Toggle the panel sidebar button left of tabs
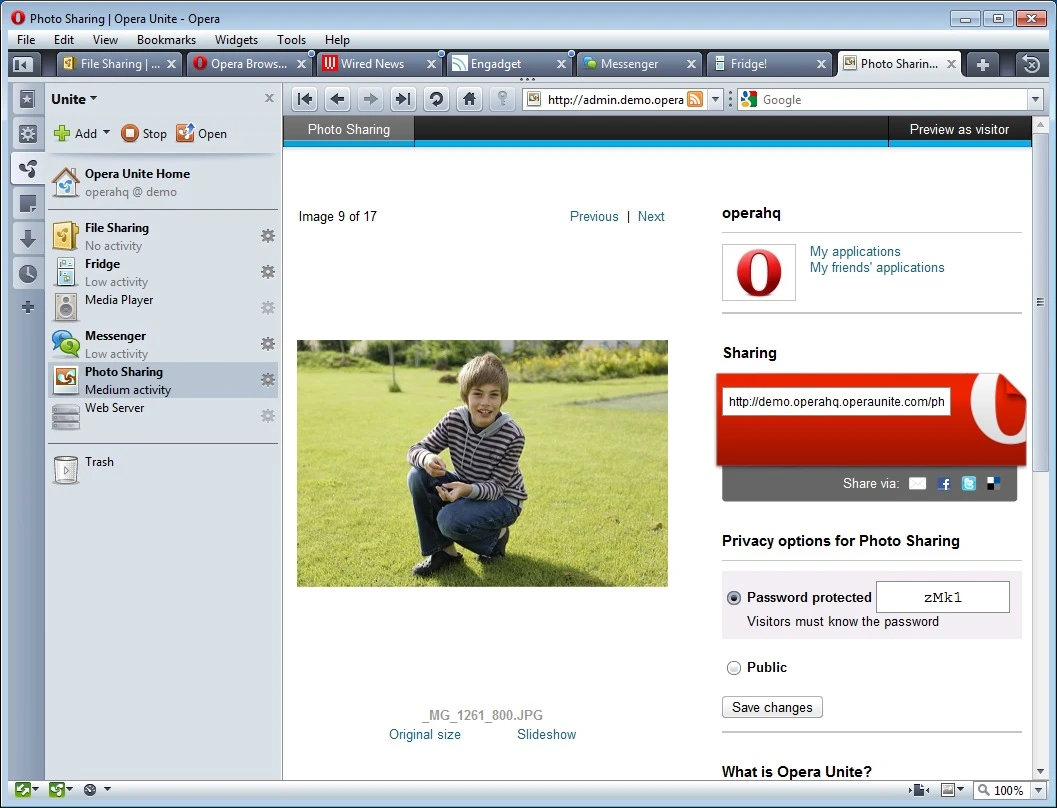 click(x=23, y=64)
